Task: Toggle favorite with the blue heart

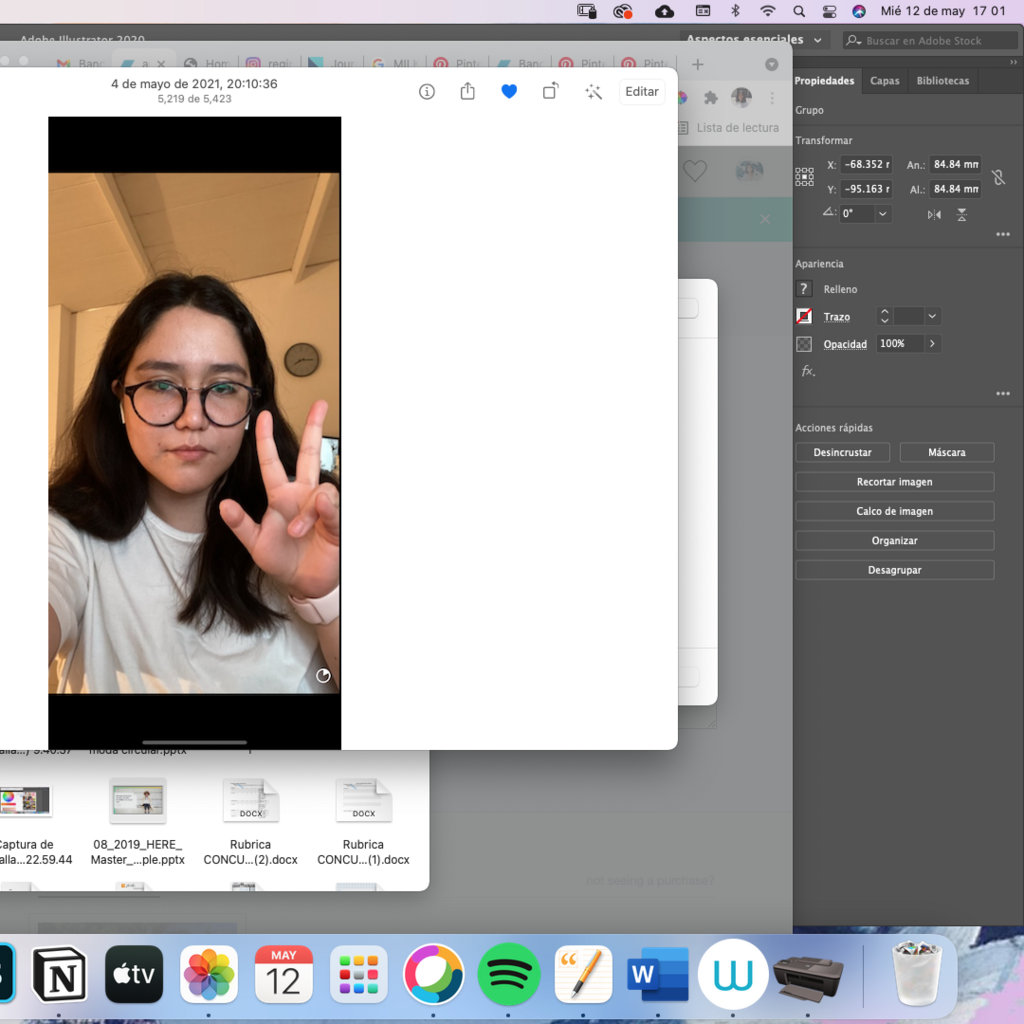Action: pos(509,92)
